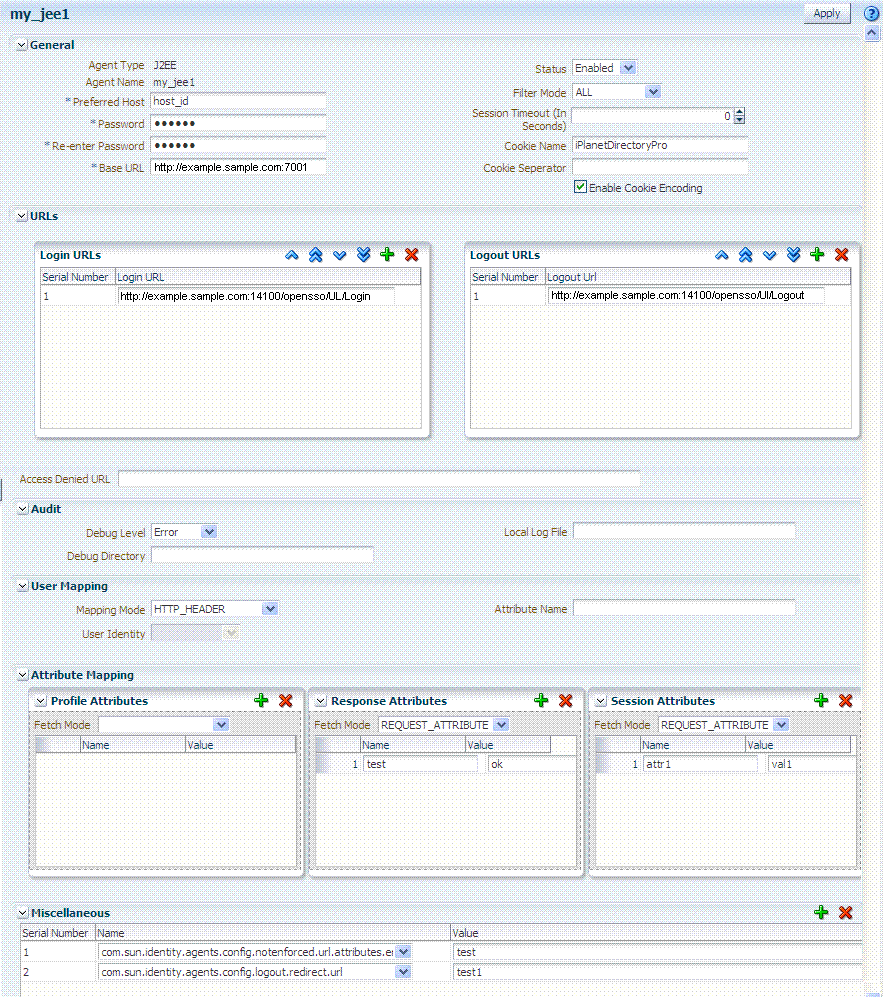The image size is (883, 997).
Task: Delete a Response Attribute
Action: click(x=565, y=701)
